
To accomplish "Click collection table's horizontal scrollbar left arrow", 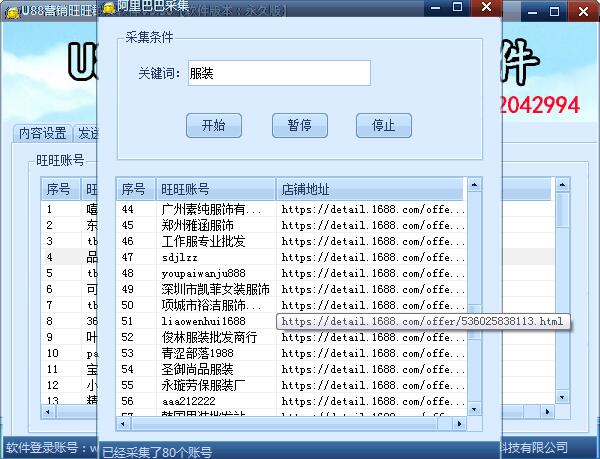I will (x=123, y=423).
